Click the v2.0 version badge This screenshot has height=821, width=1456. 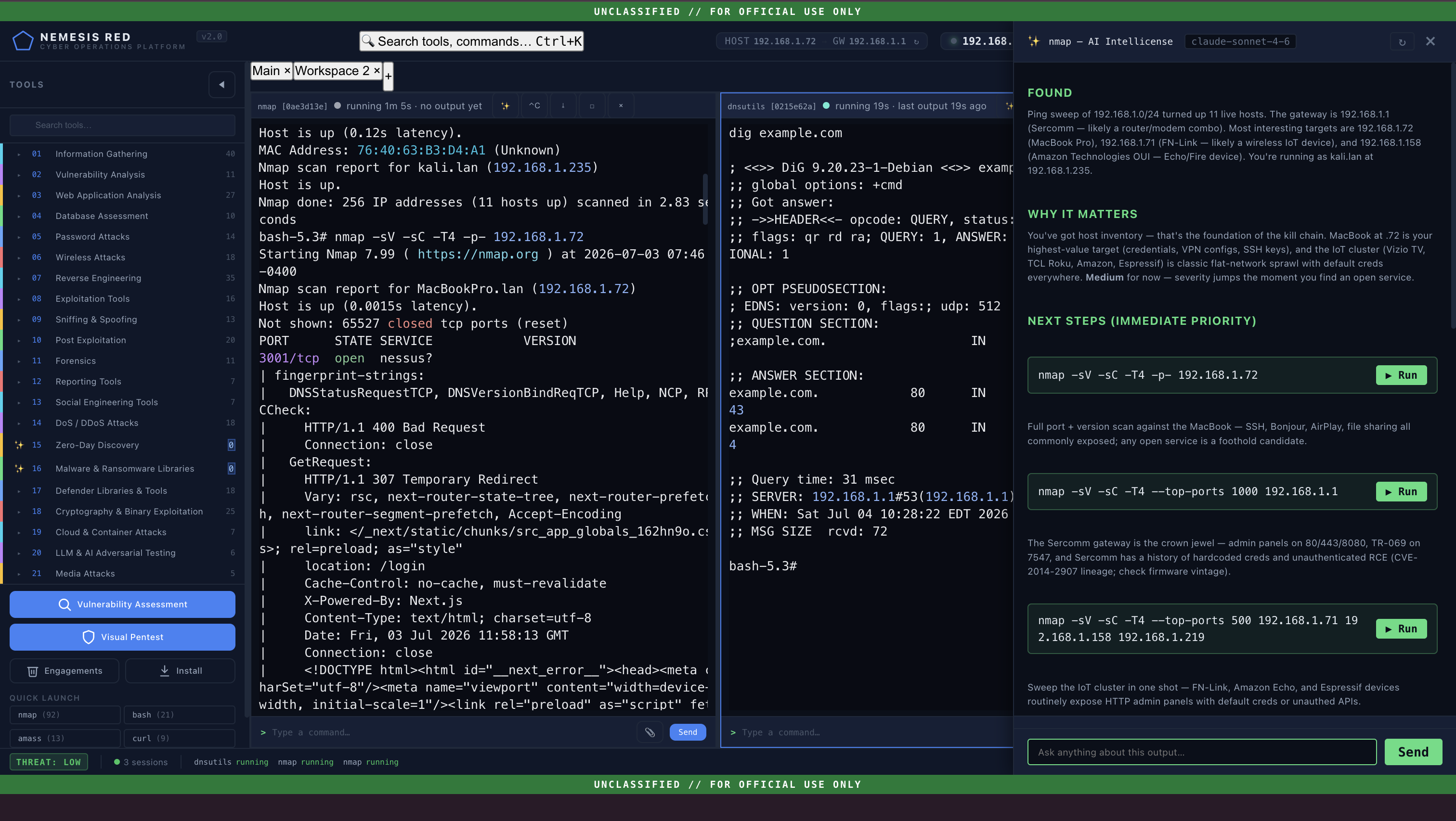point(212,37)
